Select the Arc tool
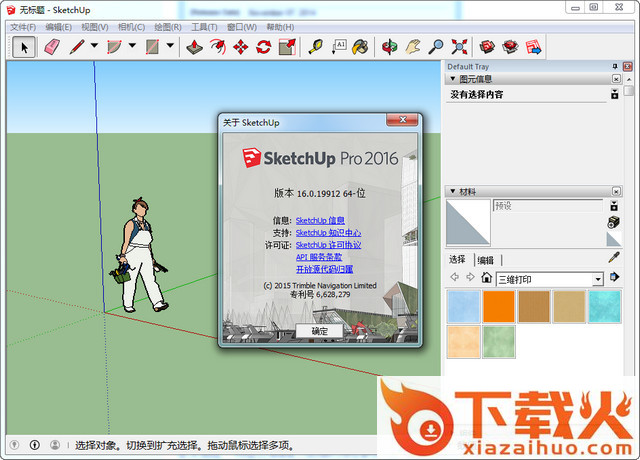640x460 pixels. click(x=114, y=47)
